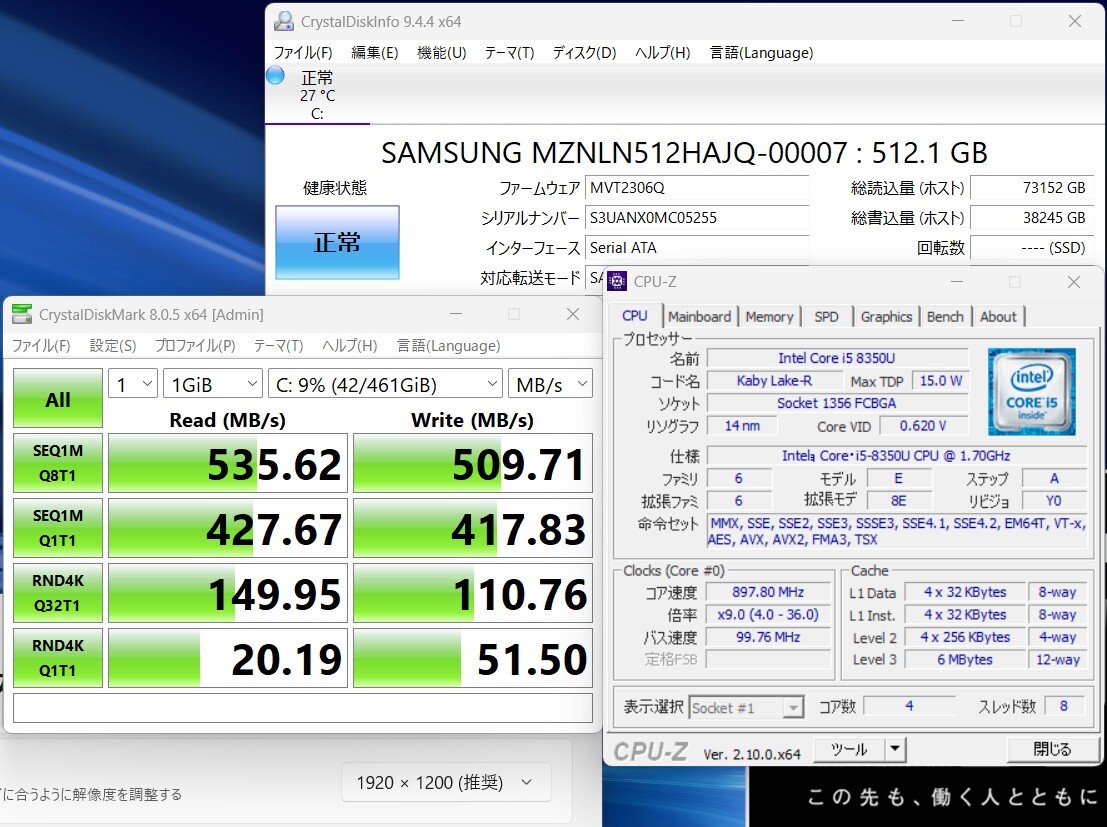Open the Socket #1 selection dropdown in CPU-Z

pyautogui.click(x=746, y=707)
